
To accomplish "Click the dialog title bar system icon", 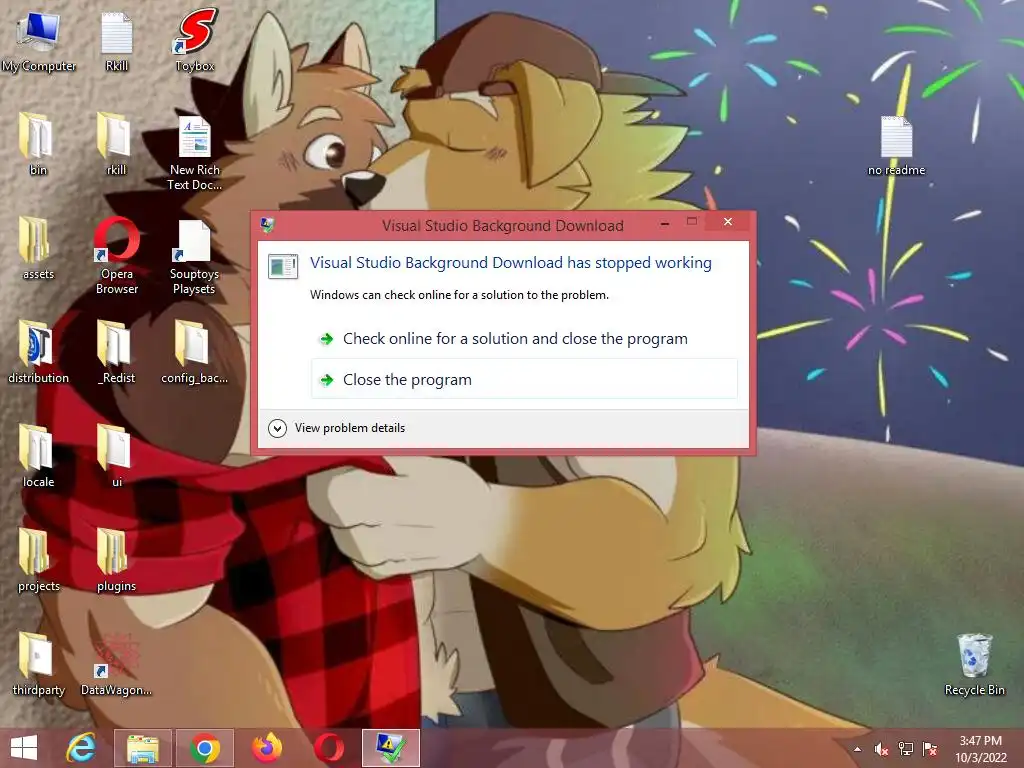I will tap(267, 225).
